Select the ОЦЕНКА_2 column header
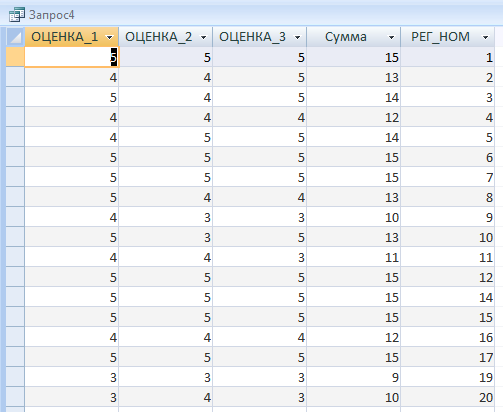 point(166,37)
